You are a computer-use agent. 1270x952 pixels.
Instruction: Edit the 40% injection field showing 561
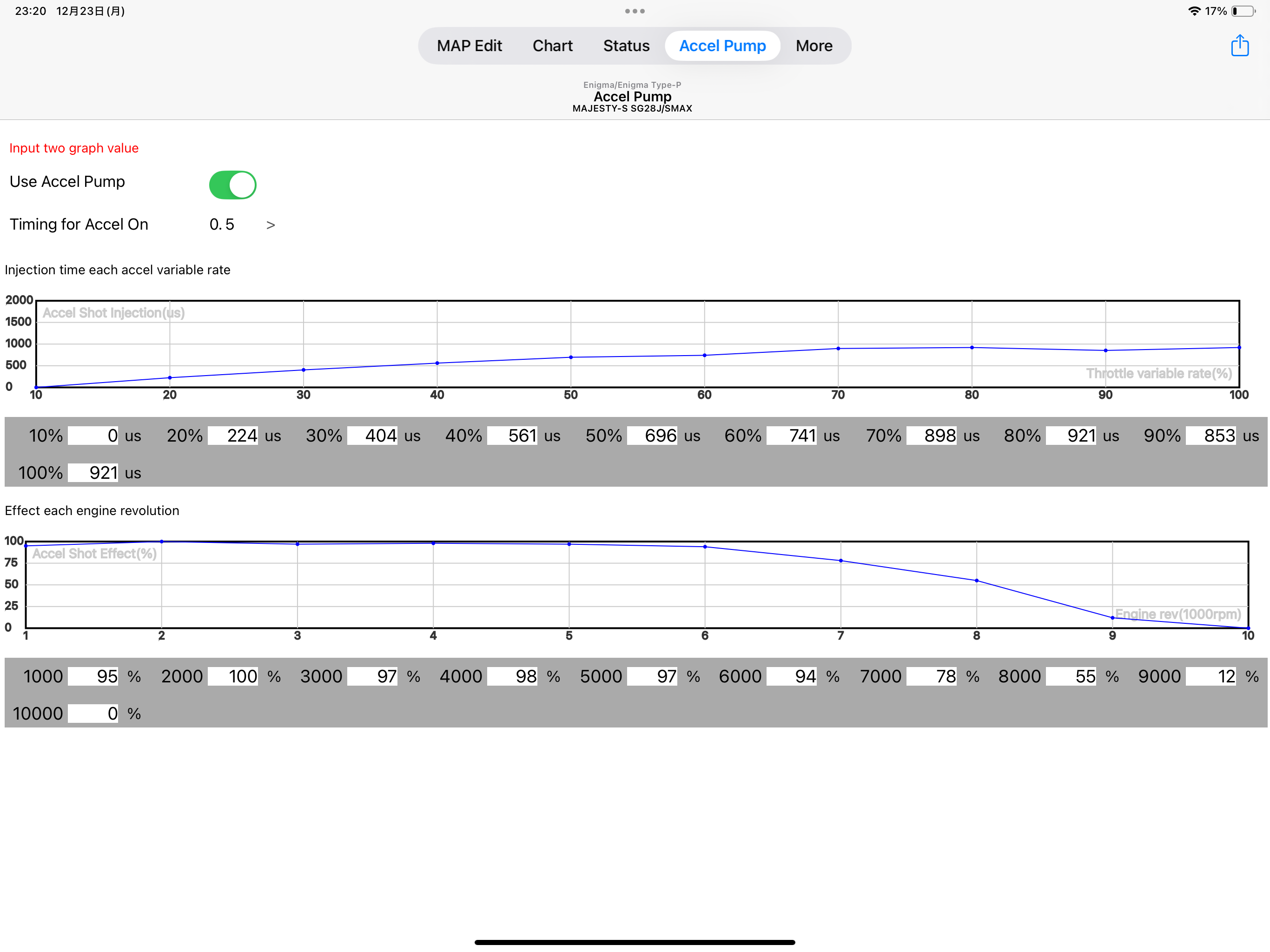pyautogui.click(x=512, y=435)
